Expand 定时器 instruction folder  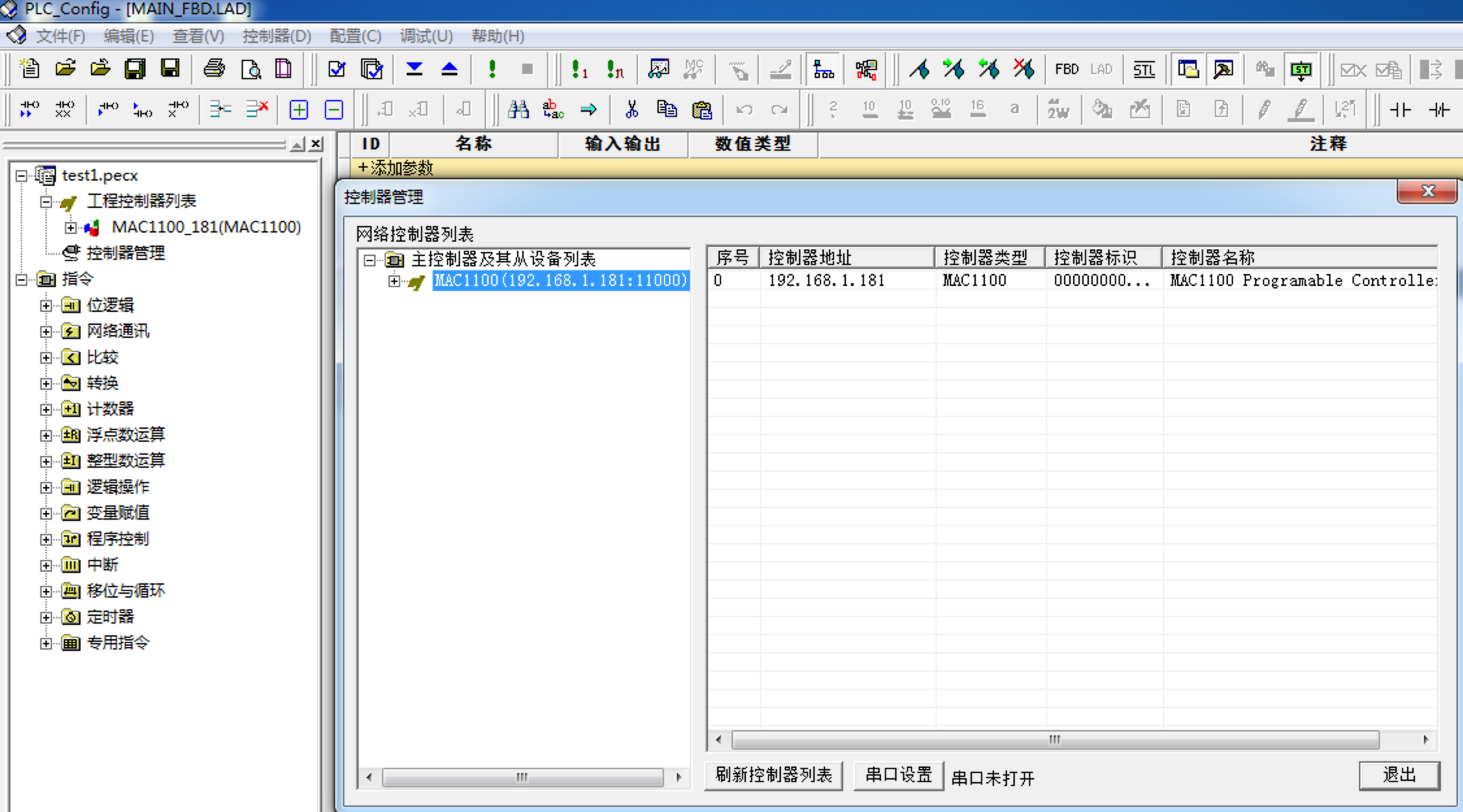coord(46,617)
